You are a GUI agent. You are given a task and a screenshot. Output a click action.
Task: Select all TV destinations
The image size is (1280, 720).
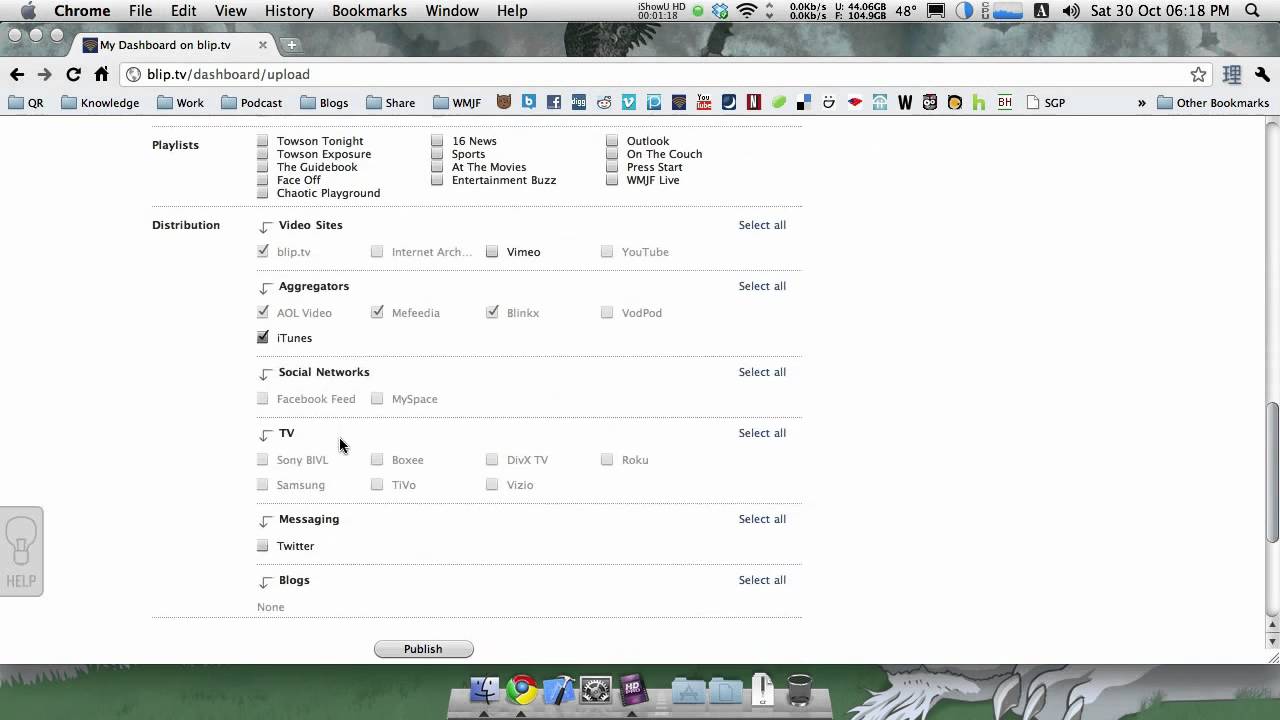pyautogui.click(x=762, y=433)
